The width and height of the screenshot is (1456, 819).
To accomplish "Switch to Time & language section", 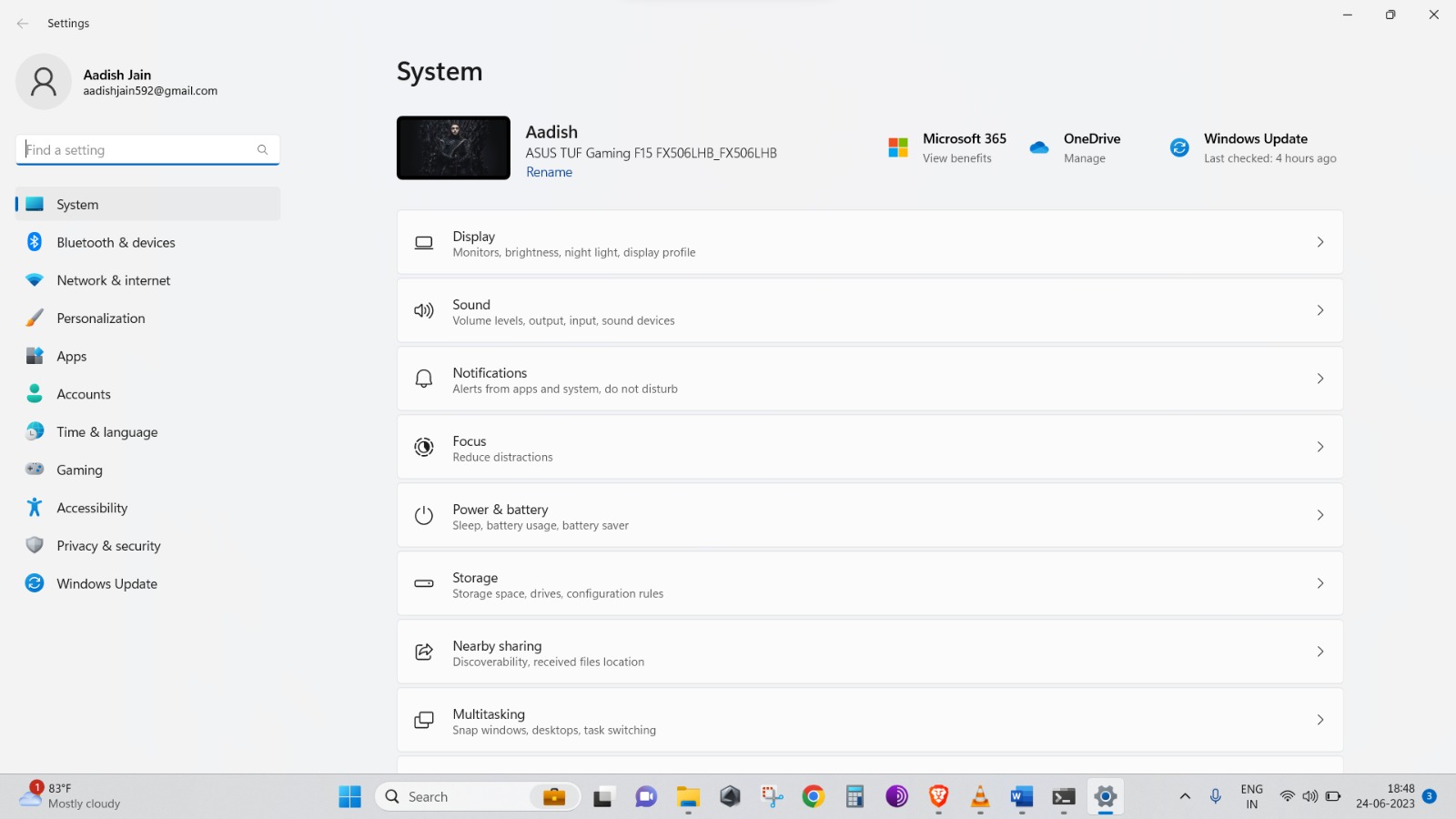I will point(106,432).
